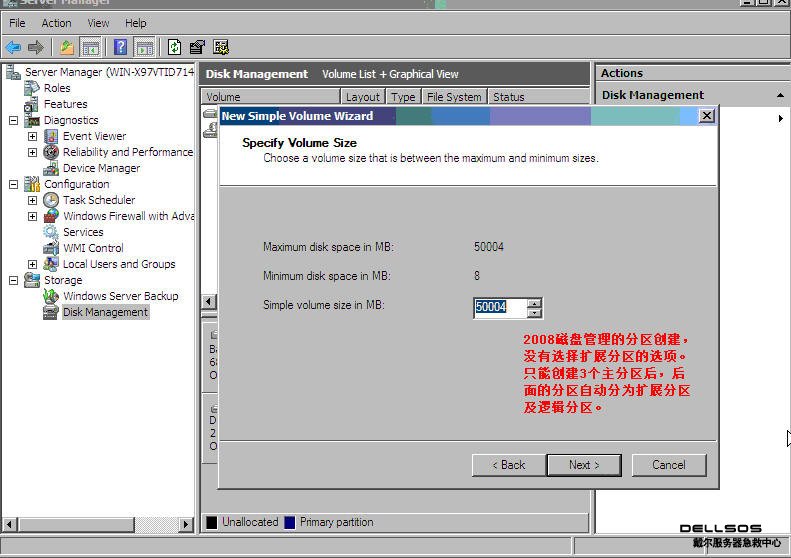Toggle the Show/Hide Console Tree toolbar icon
Screen dimensions: 791x558
[x=91, y=48]
